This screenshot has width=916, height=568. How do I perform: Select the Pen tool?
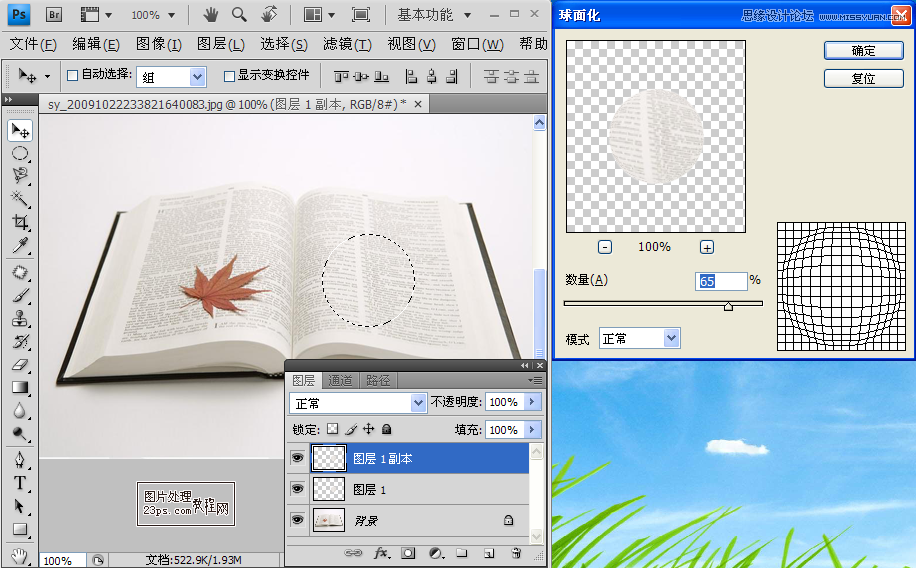pyautogui.click(x=20, y=460)
